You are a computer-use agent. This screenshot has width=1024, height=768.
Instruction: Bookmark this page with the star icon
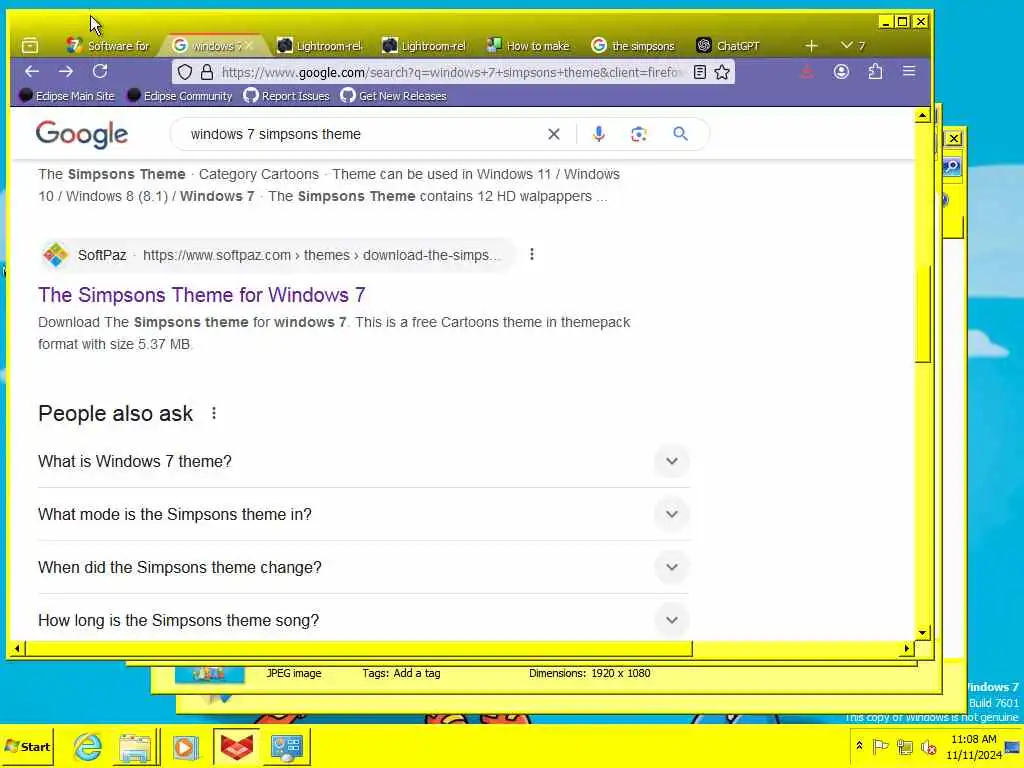click(x=722, y=72)
